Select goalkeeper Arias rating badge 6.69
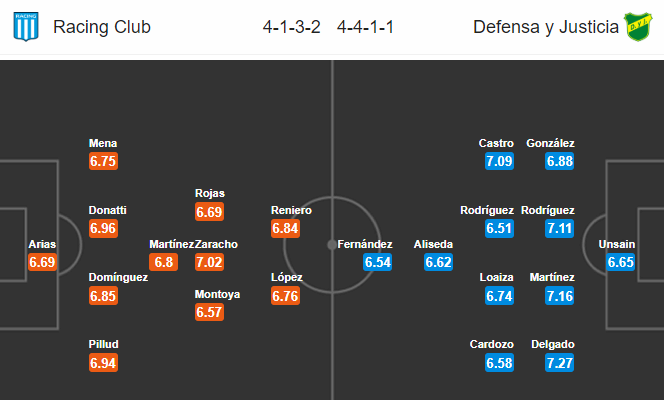 tap(42, 262)
